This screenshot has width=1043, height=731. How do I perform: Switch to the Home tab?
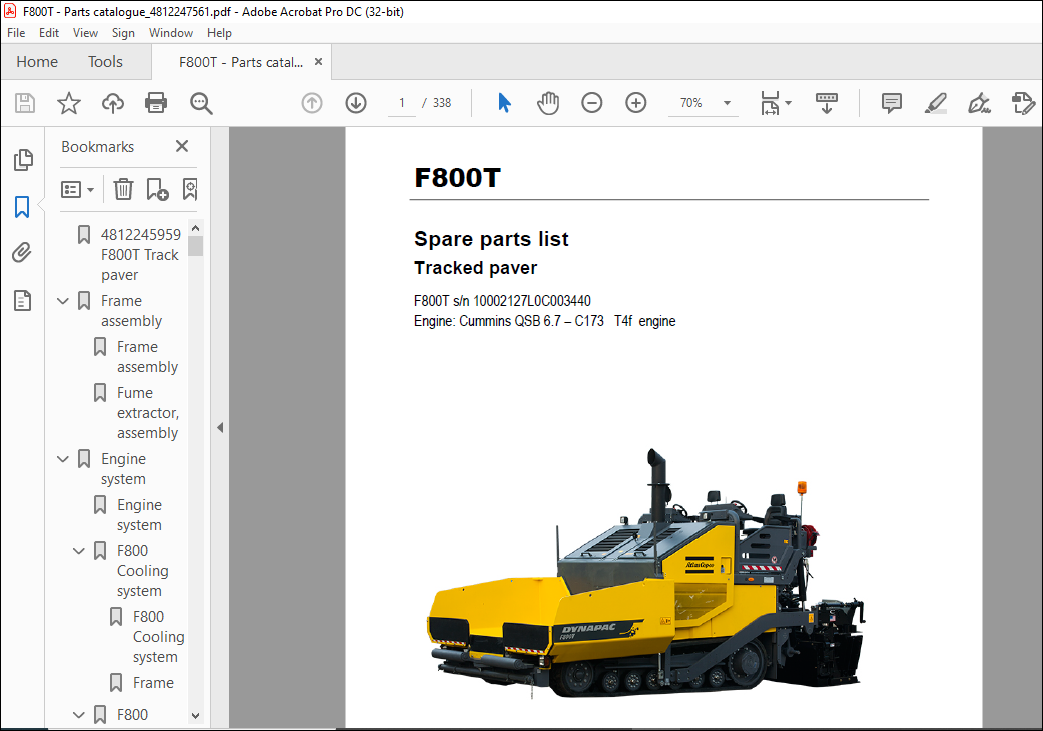point(37,62)
